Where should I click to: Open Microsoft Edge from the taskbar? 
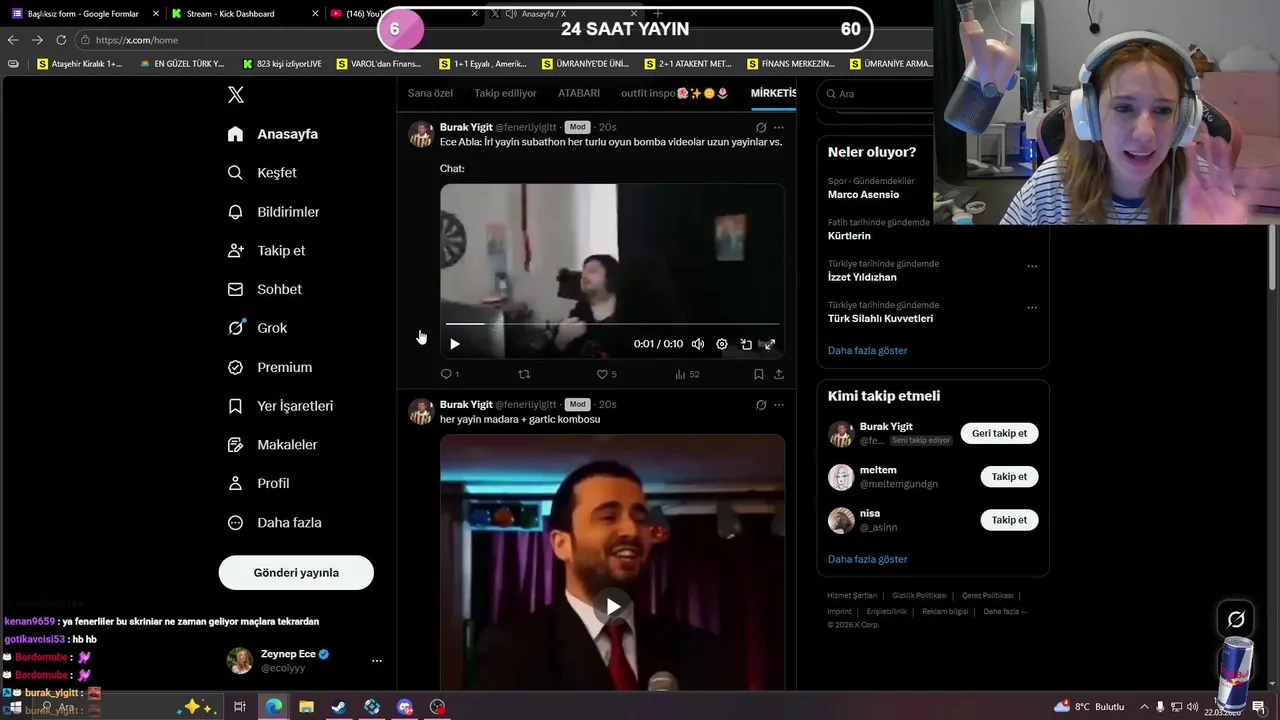[273, 706]
